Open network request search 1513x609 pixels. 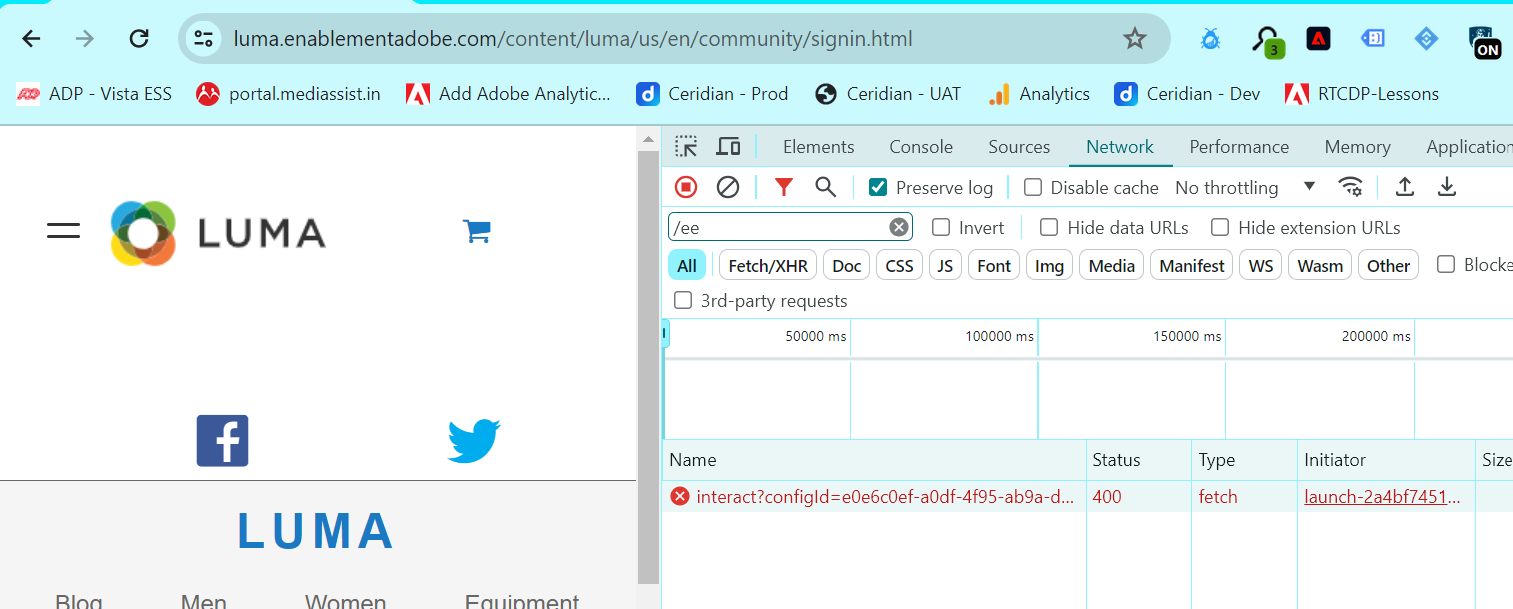coord(824,187)
